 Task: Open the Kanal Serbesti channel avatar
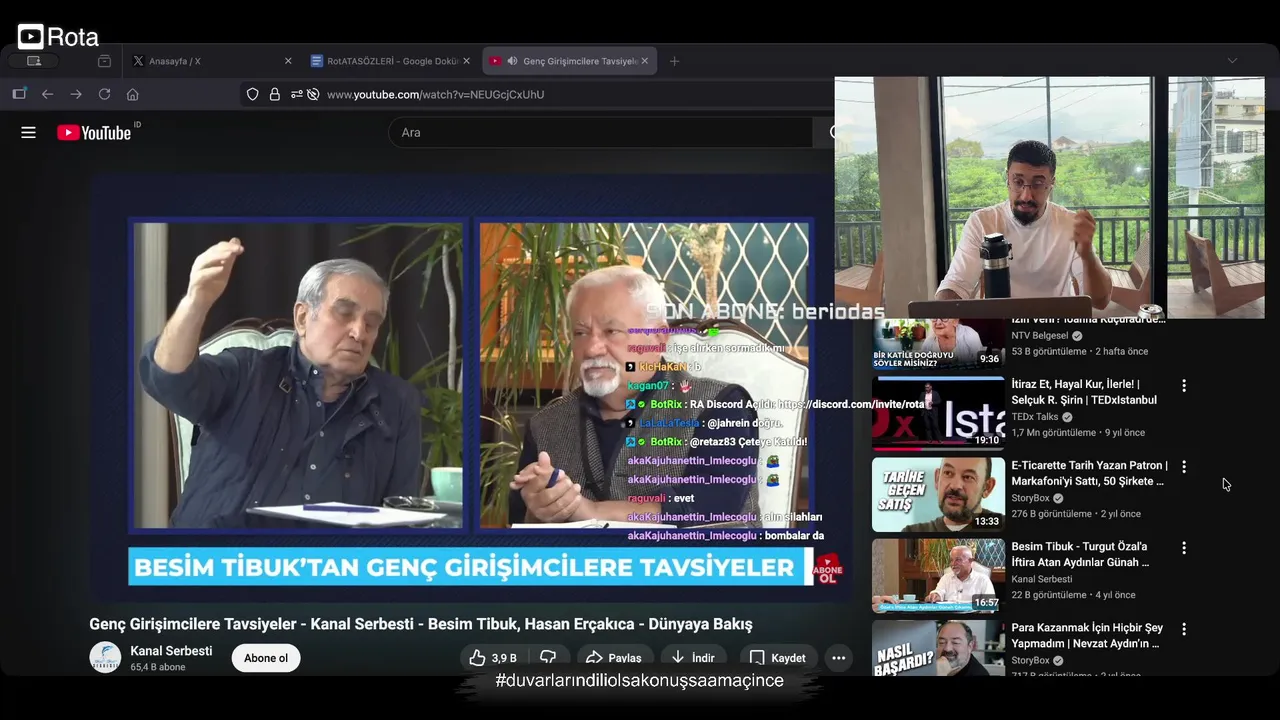point(105,657)
